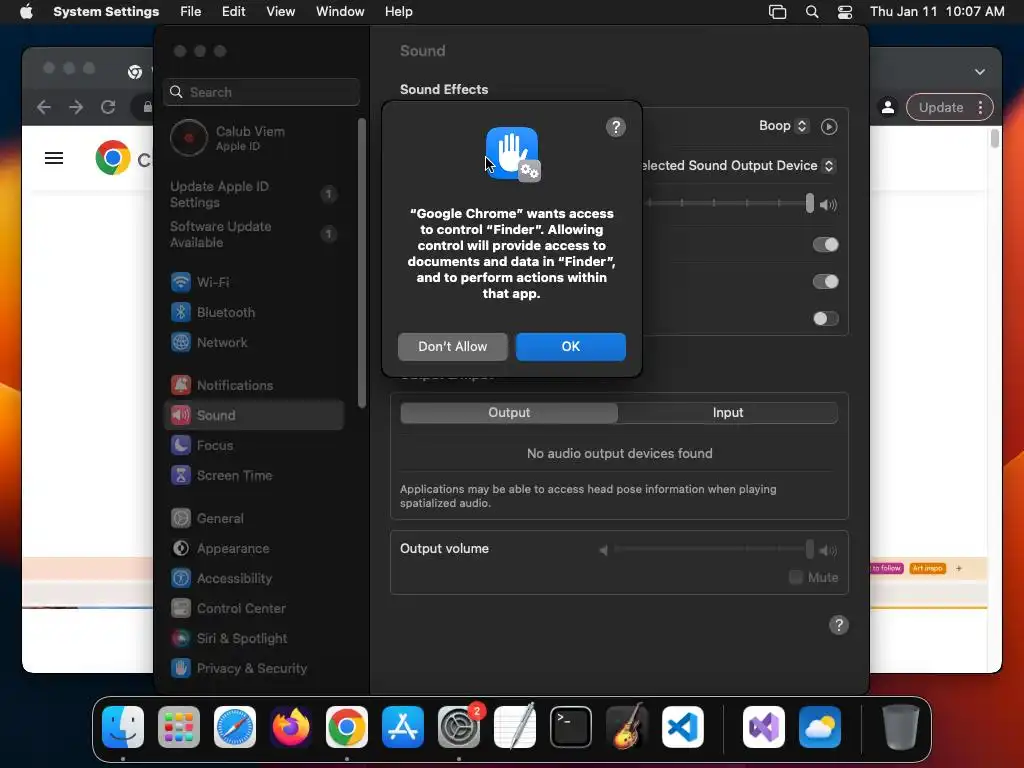Click the Chrome forward arrow

pyautogui.click(x=76, y=107)
